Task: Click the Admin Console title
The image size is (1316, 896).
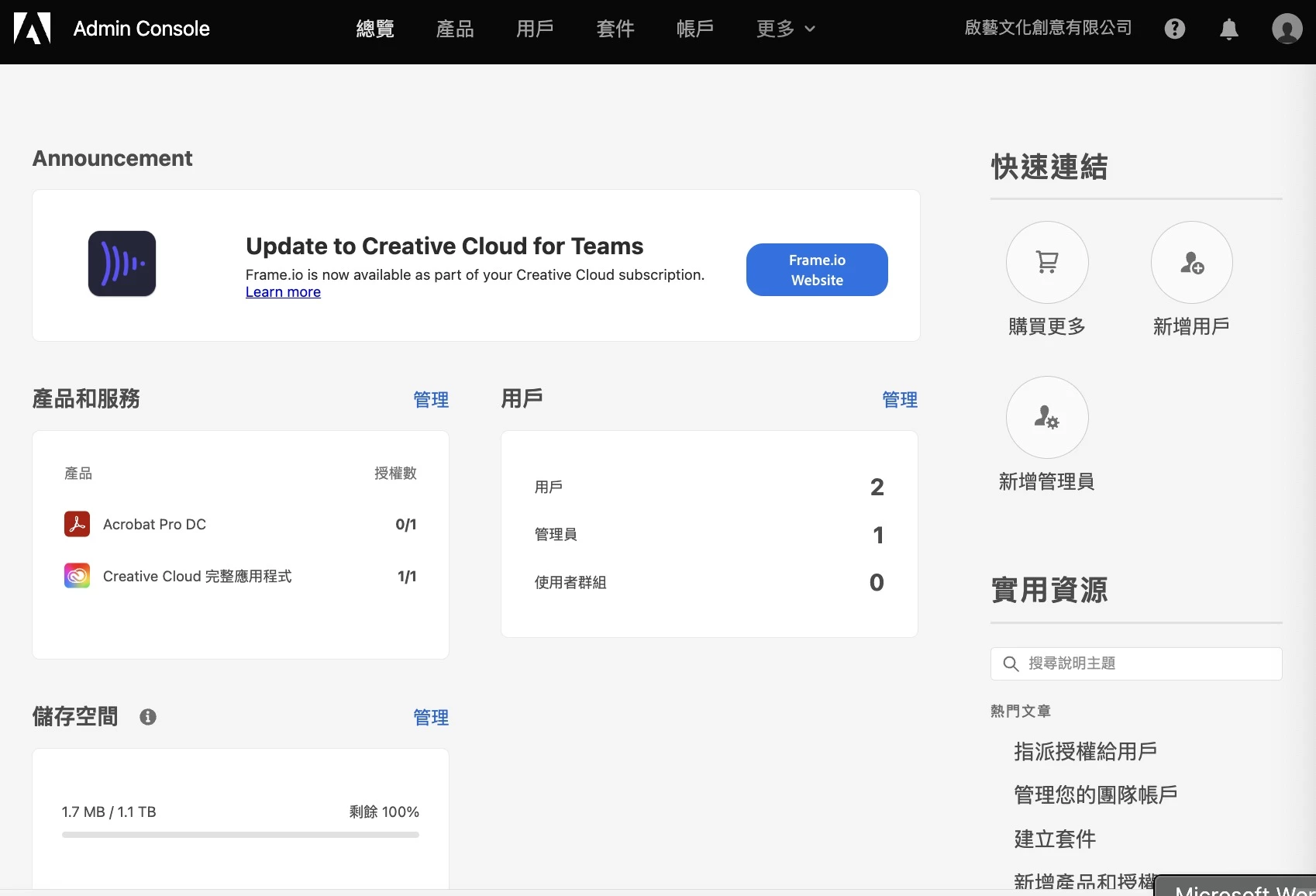Action: [141, 29]
